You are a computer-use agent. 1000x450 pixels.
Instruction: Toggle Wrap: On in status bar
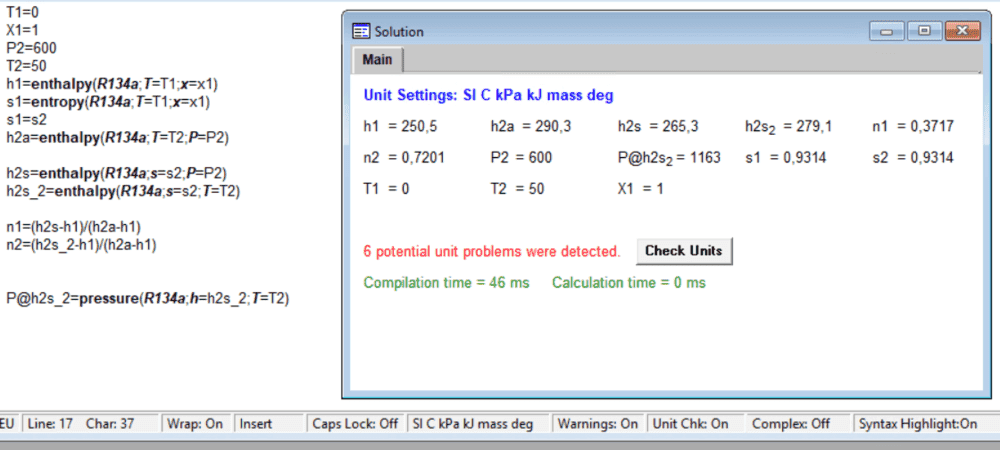195,424
